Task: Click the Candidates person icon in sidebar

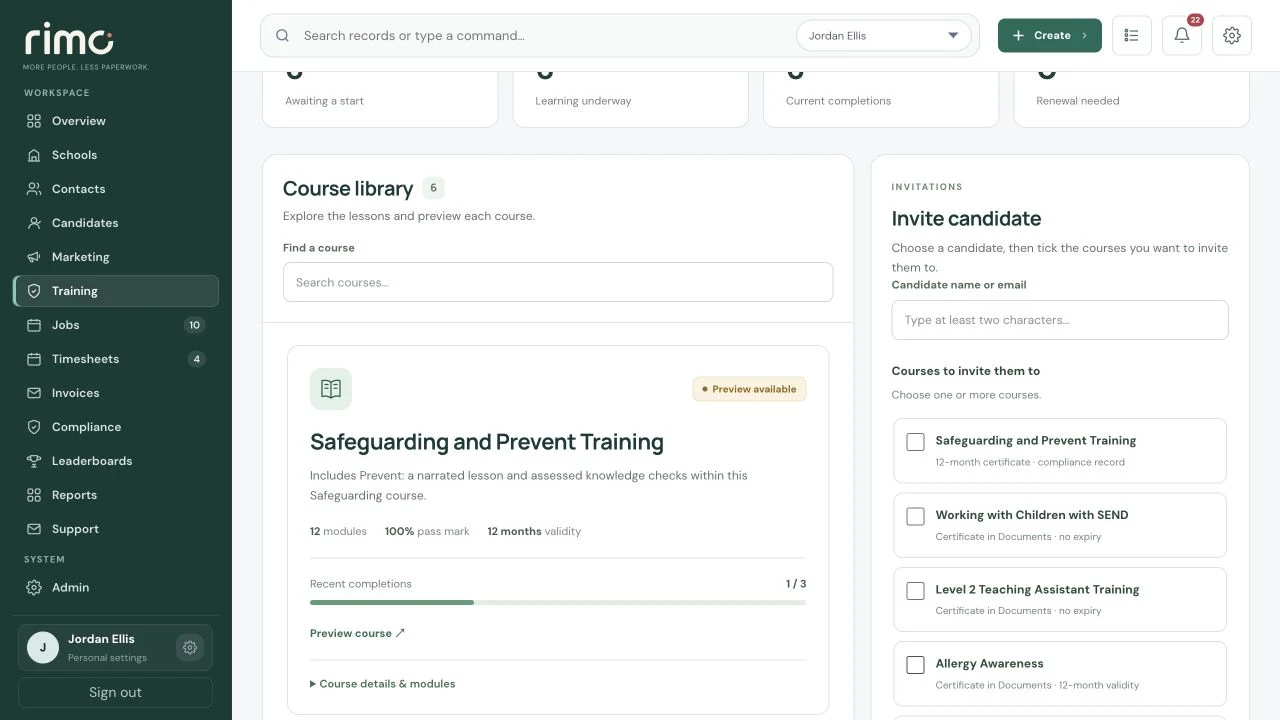Action: [x=34, y=223]
